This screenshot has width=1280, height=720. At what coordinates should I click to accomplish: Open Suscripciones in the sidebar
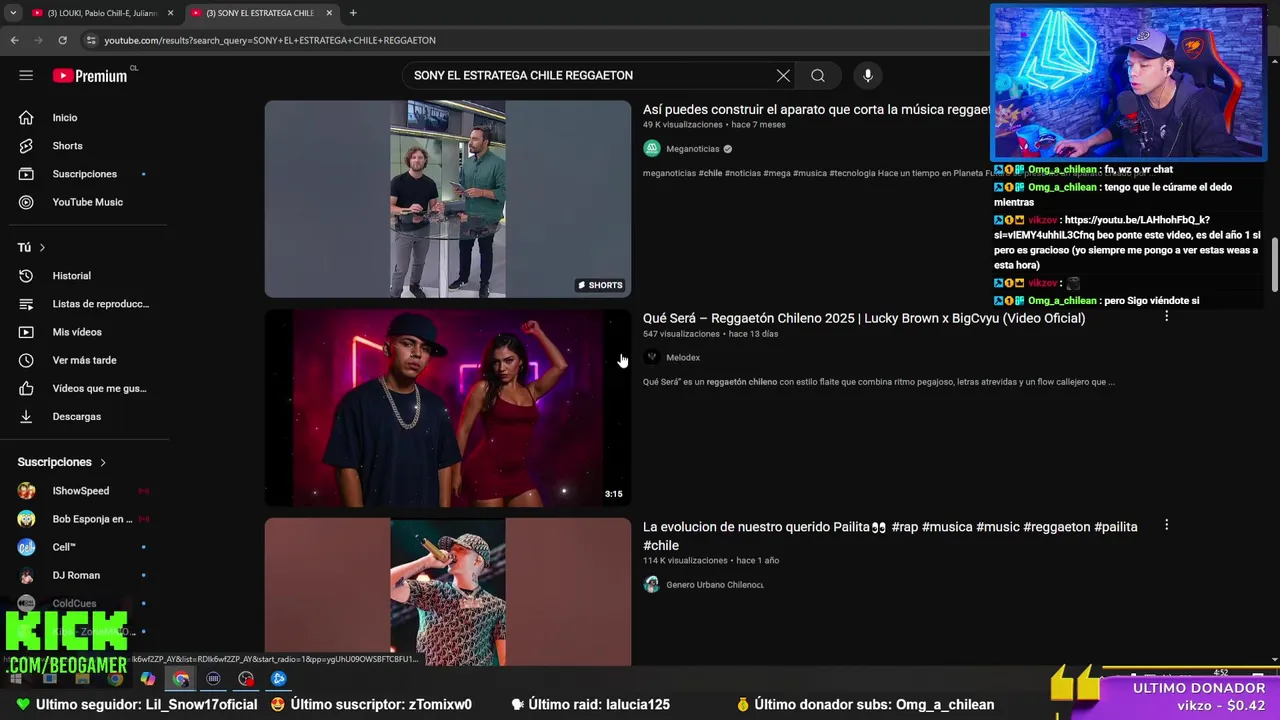coord(85,174)
